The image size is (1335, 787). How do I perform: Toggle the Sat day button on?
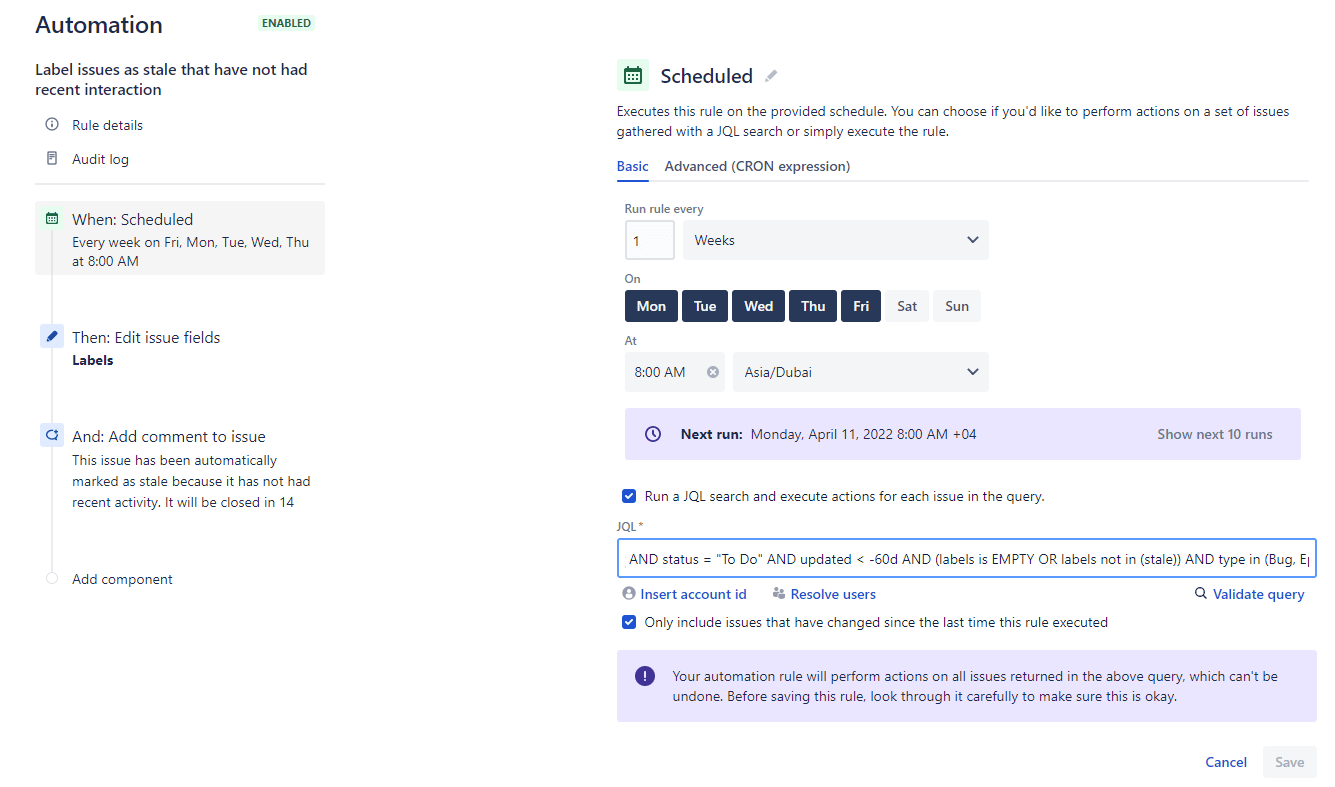click(907, 306)
